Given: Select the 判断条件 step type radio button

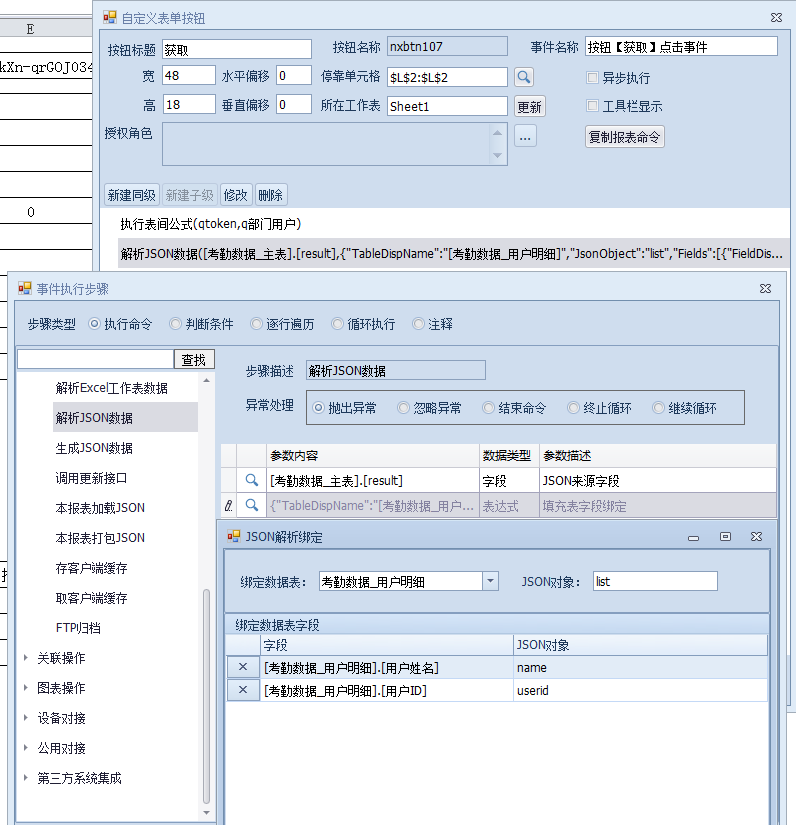Looking at the screenshot, I should (x=176, y=324).
